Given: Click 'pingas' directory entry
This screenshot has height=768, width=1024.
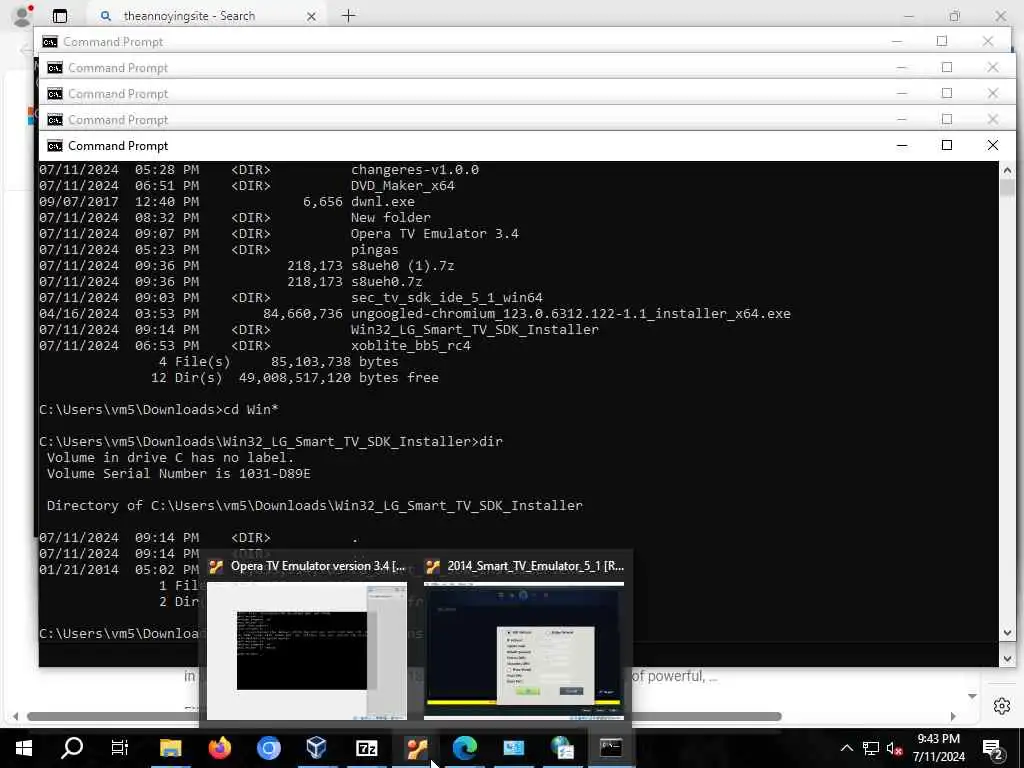Looking at the screenshot, I should (x=374, y=250).
